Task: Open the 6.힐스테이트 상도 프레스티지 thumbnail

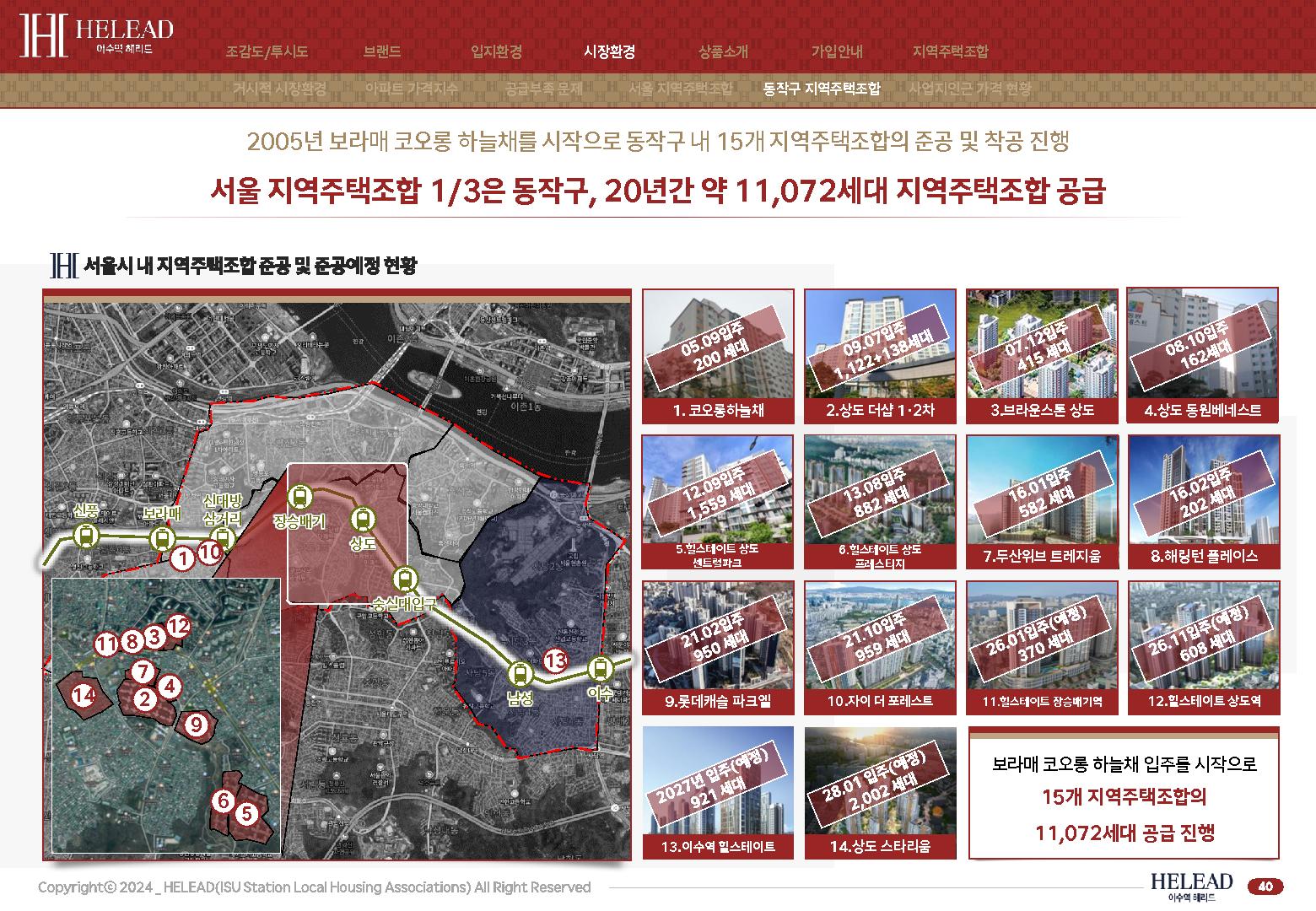Action: coord(880,502)
